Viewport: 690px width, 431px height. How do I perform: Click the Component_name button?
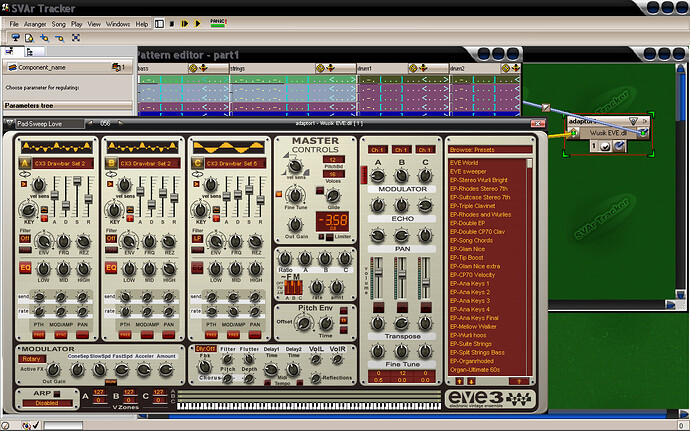(x=68, y=67)
